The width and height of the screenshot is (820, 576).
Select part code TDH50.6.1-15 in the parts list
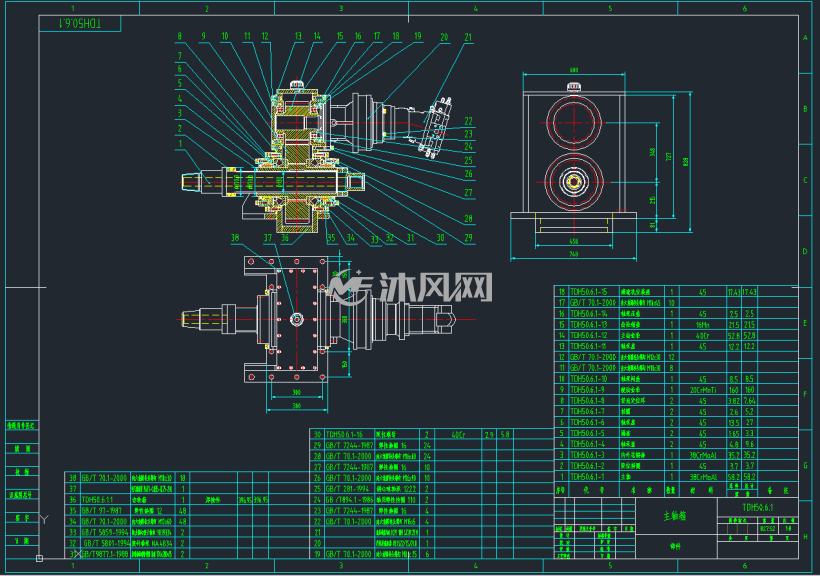[588, 292]
